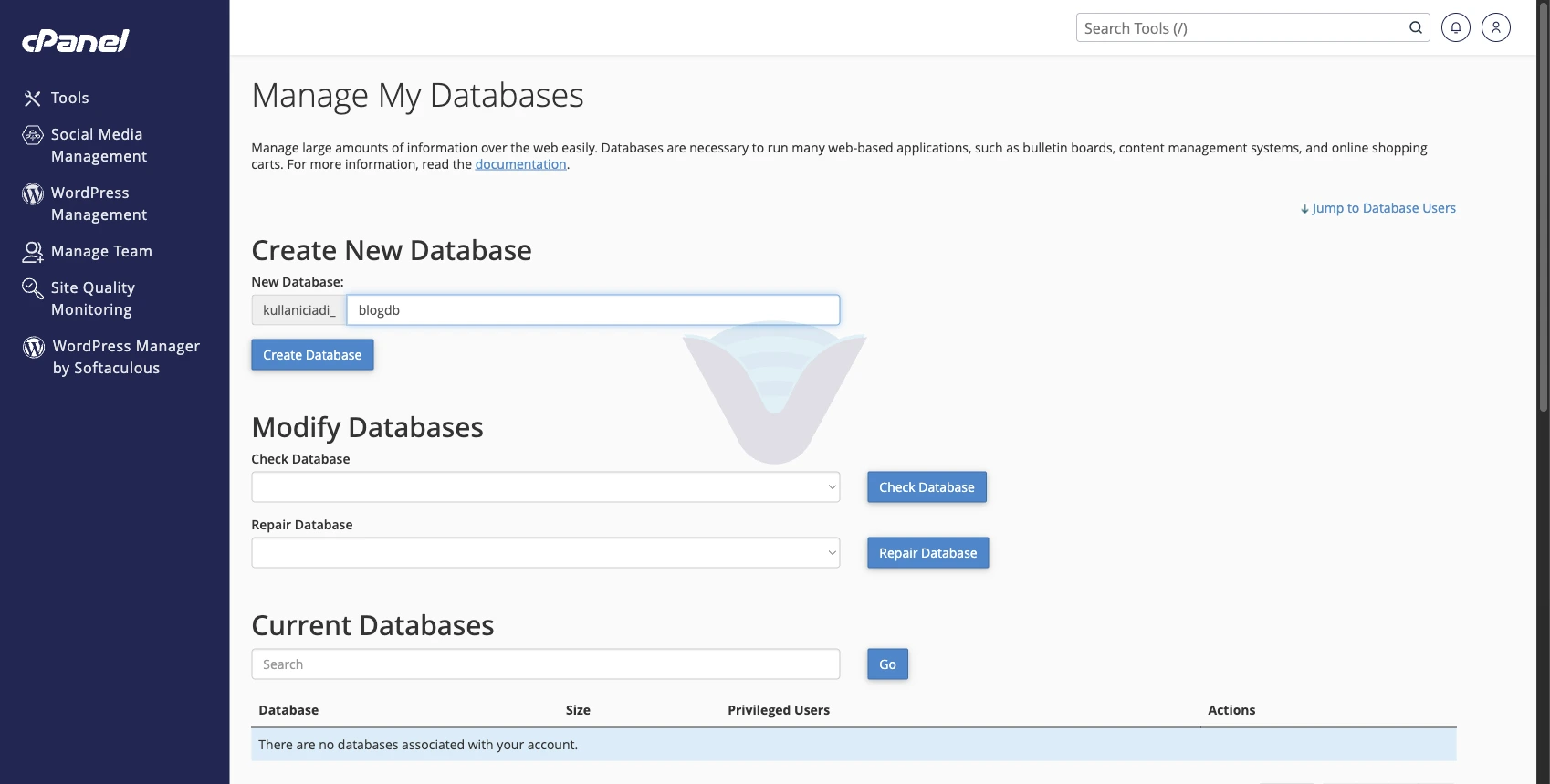Click the Current Databases search field

[546, 664]
